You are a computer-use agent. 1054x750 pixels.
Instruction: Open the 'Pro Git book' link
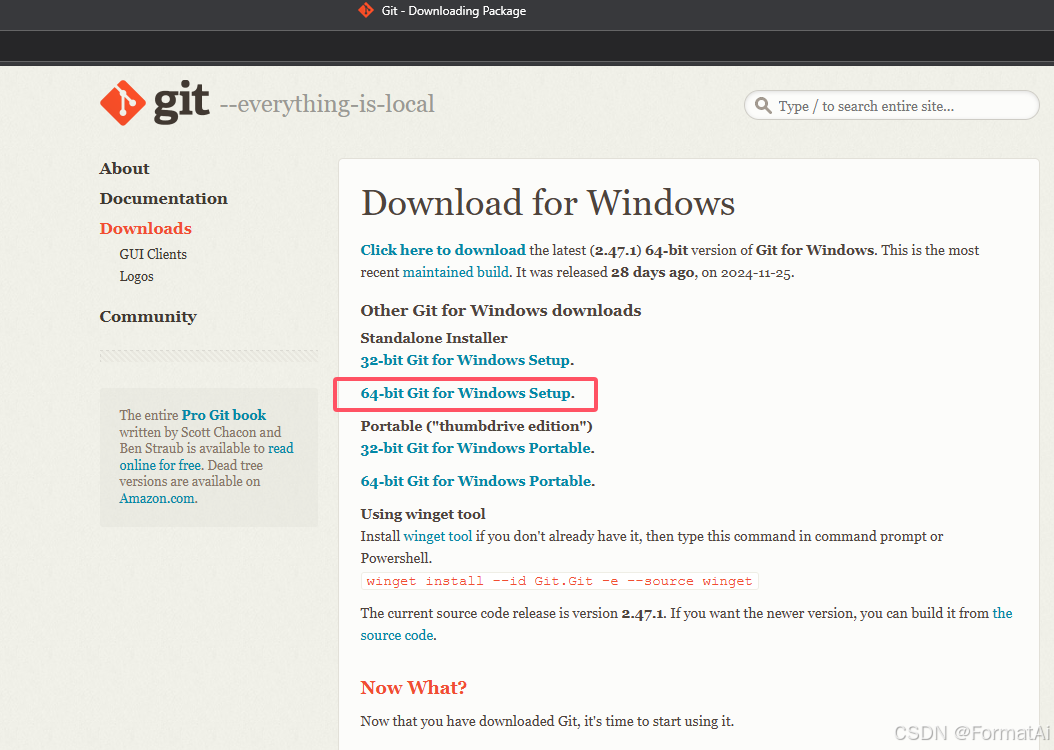tap(224, 415)
